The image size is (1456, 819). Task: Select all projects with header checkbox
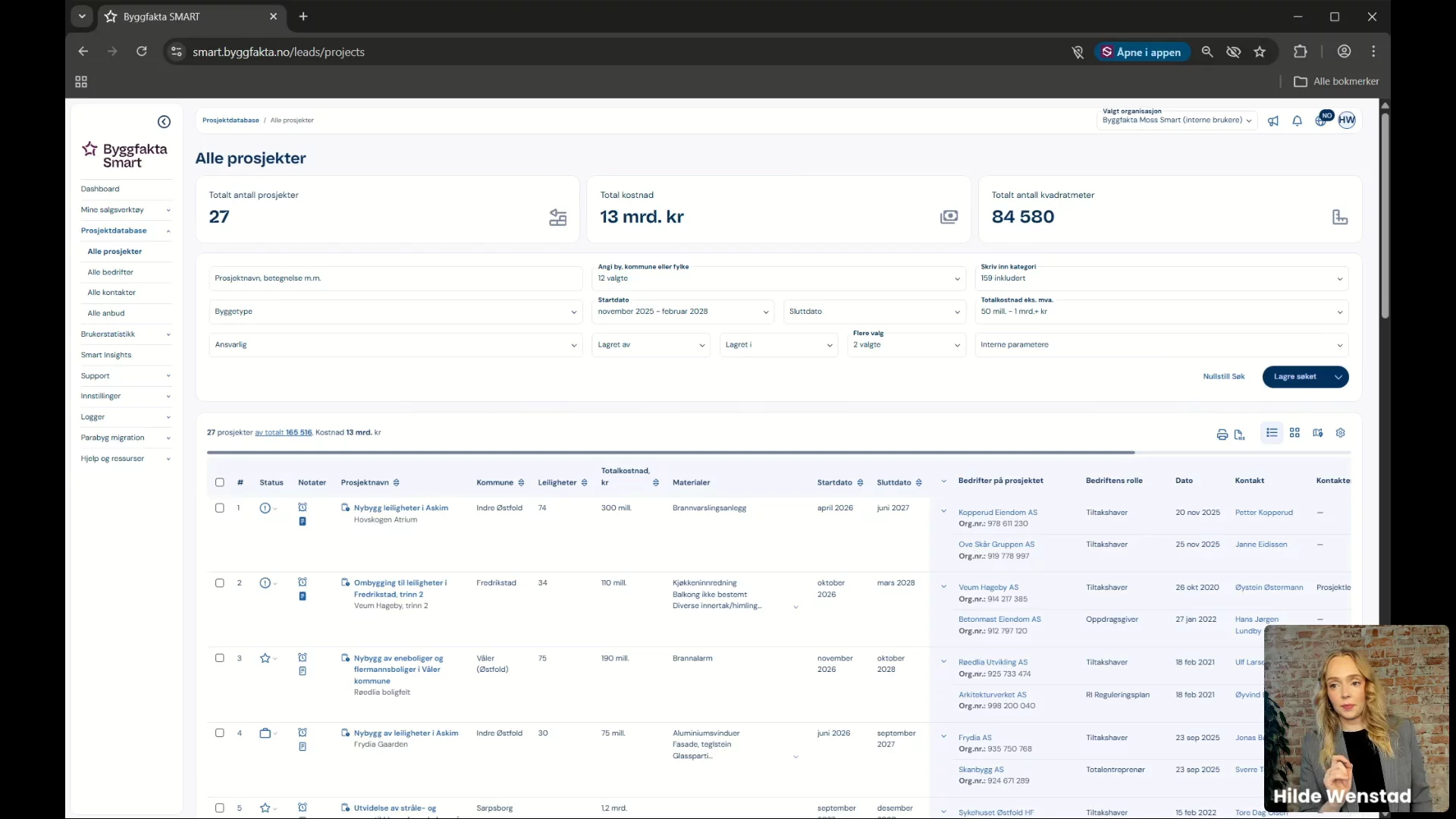pos(220,482)
